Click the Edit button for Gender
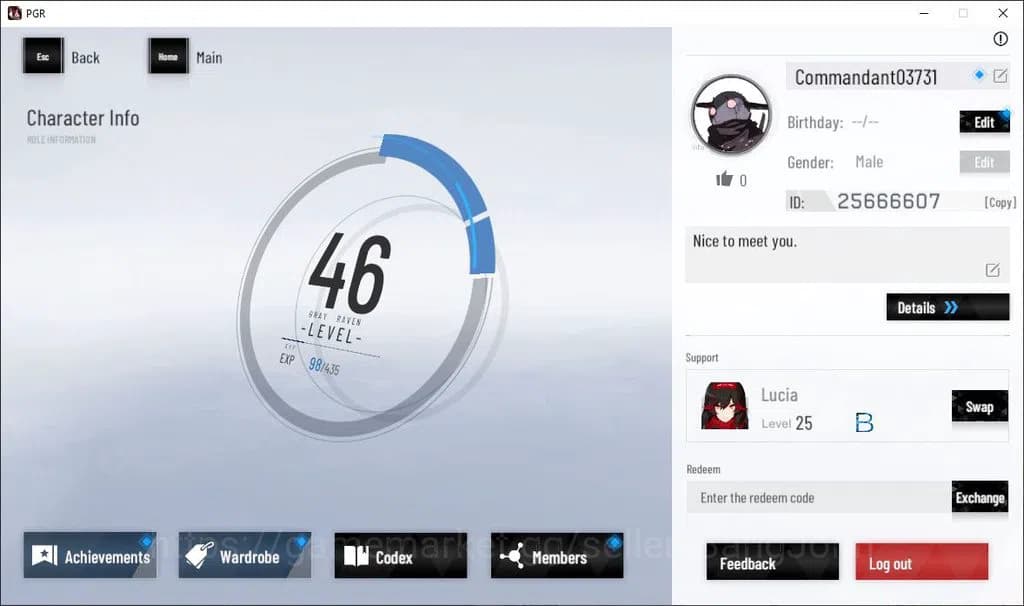This screenshot has width=1024, height=606. [984, 162]
